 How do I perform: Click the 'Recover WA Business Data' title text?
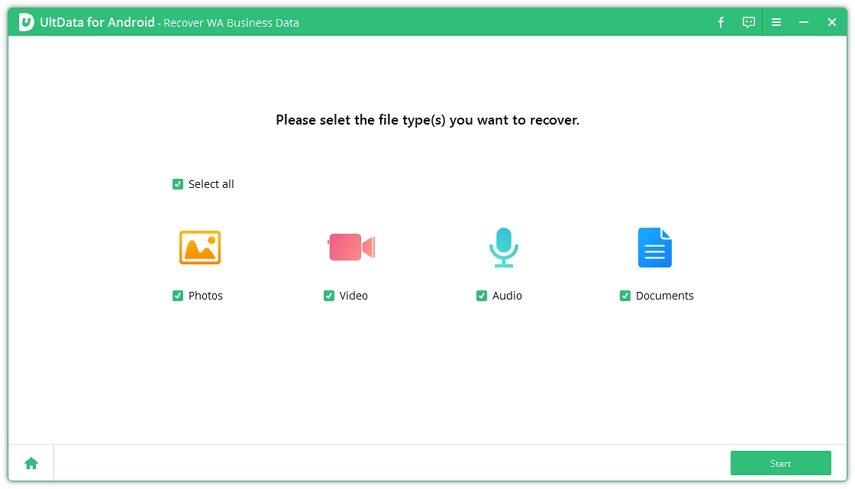click(x=231, y=23)
